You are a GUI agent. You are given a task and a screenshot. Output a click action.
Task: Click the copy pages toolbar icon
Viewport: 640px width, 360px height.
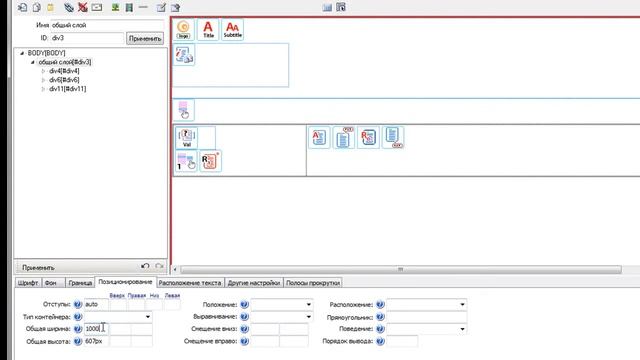coord(37,7)
